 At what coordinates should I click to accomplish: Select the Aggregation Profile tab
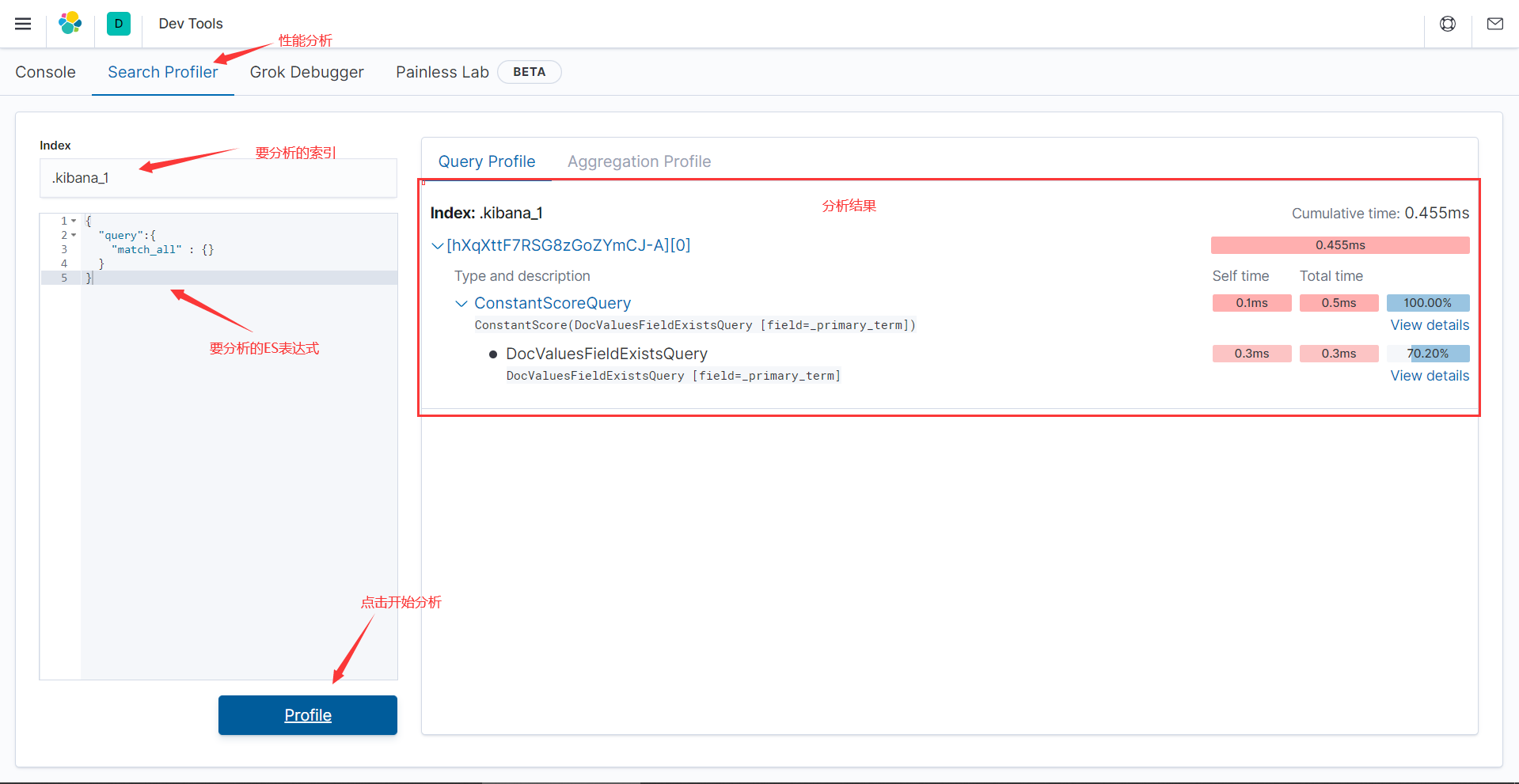point(639,161)
